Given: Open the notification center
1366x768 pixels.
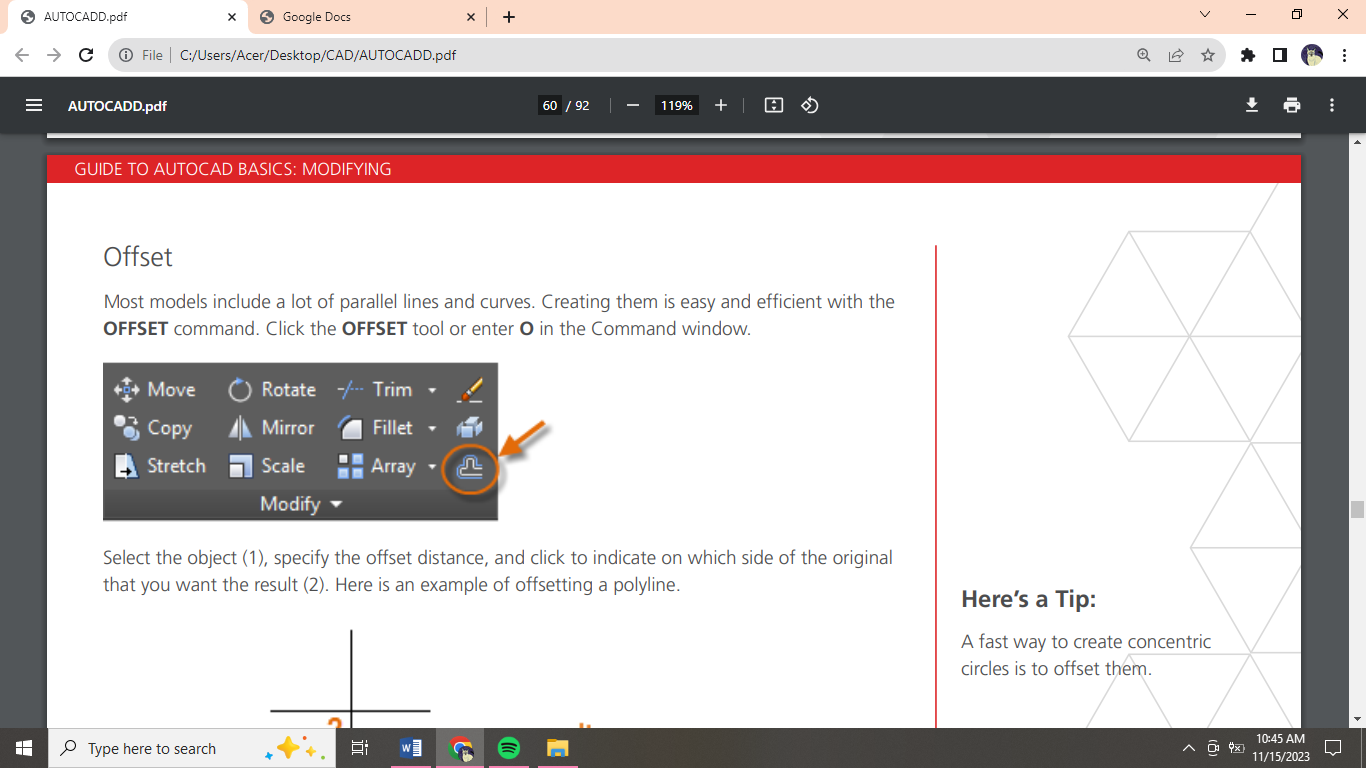Looking at the screenshot, I should (1333, 748).
